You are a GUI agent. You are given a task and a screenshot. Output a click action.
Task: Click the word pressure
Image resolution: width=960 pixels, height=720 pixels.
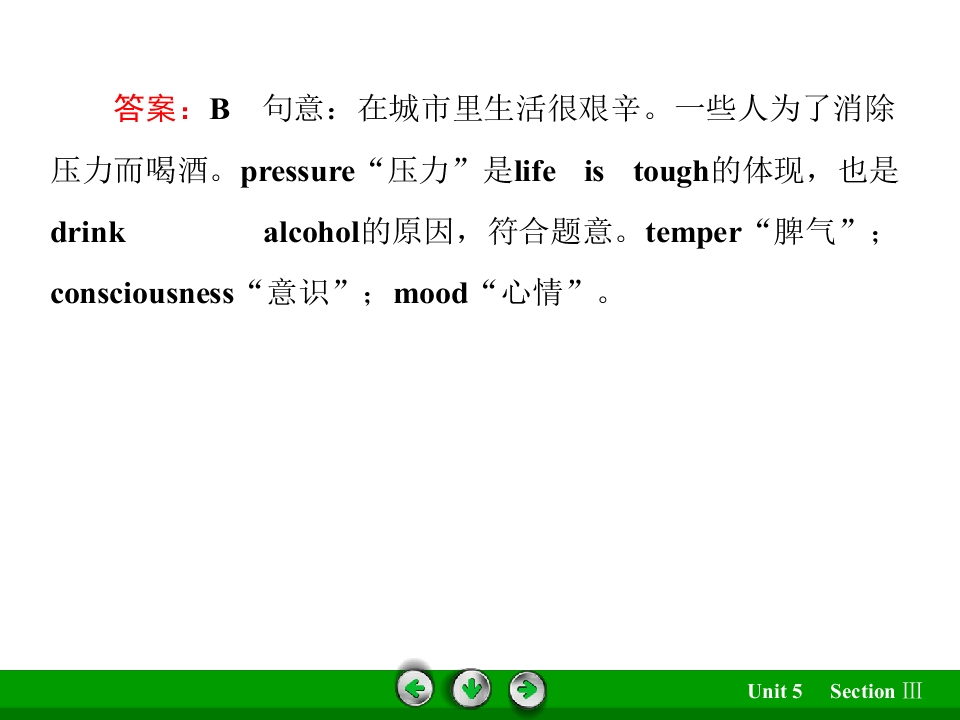tap(298, 173)
